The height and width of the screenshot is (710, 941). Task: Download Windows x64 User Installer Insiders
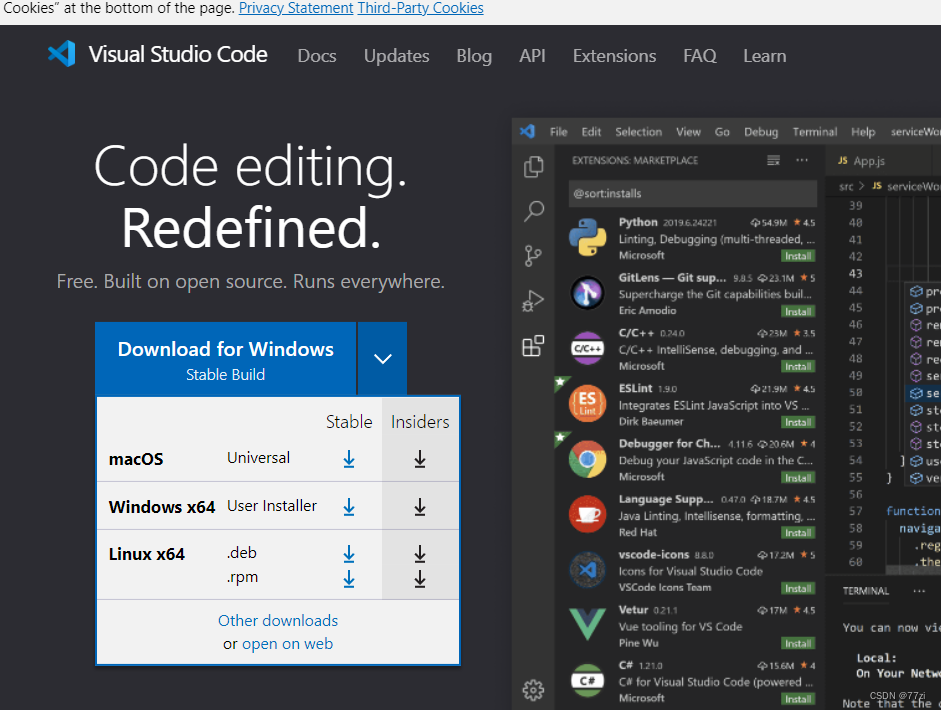[420, 507]
